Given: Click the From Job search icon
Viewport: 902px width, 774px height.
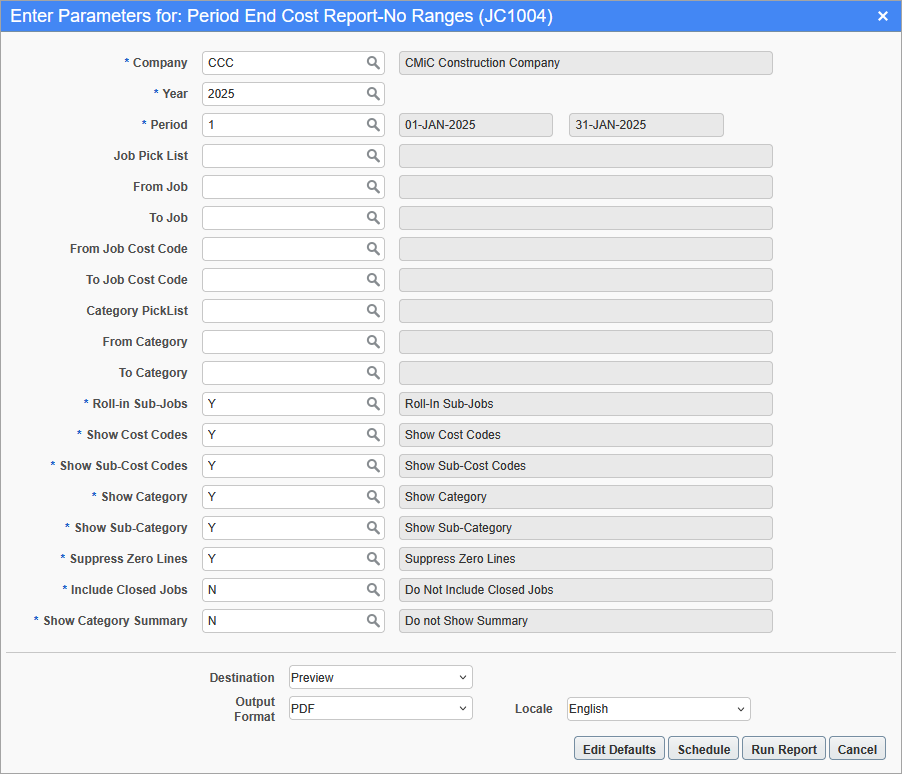Looking at the screenshot, I should click(x=373, y=187).
